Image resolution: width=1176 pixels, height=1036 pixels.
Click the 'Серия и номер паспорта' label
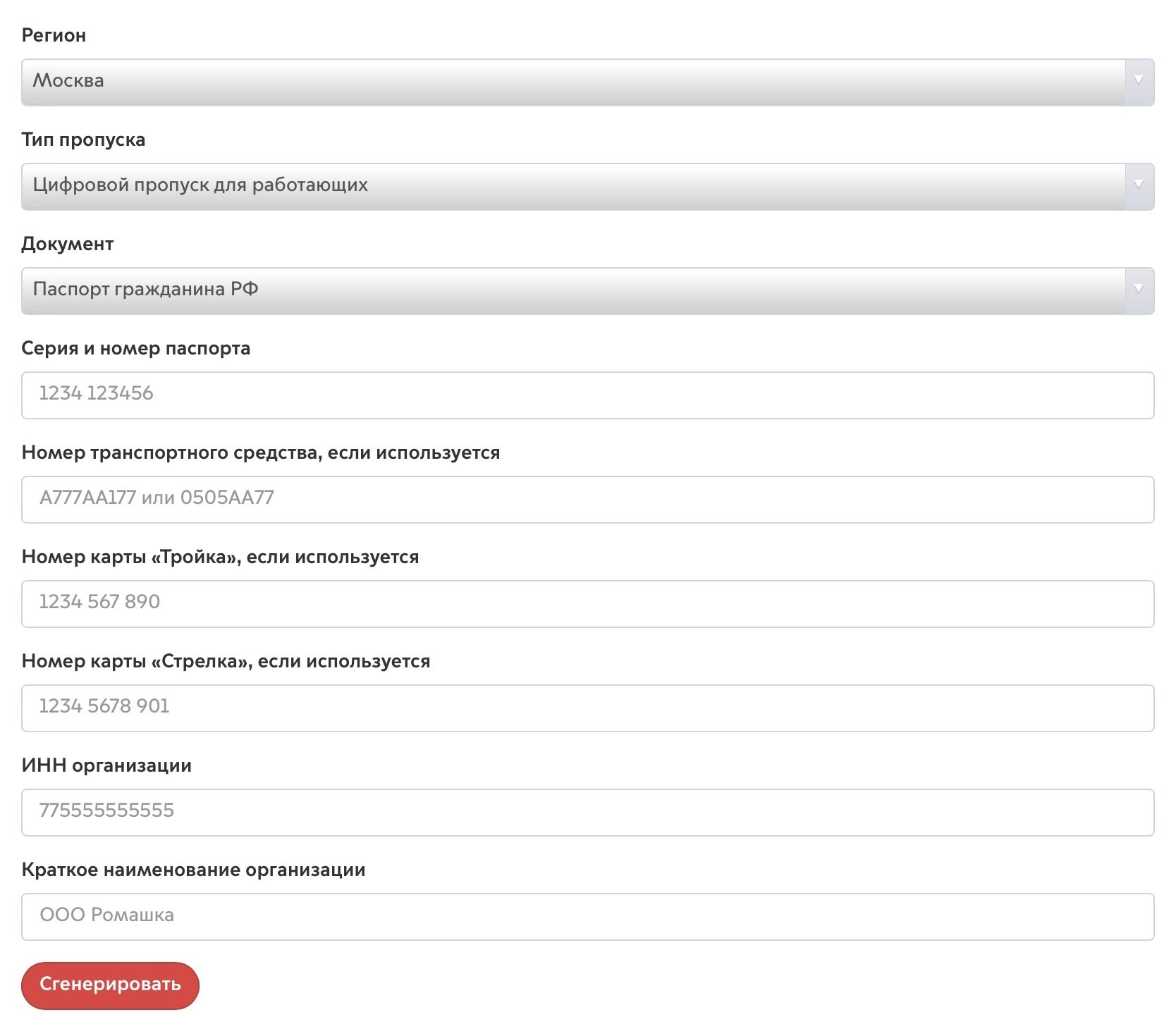(136, 348)
